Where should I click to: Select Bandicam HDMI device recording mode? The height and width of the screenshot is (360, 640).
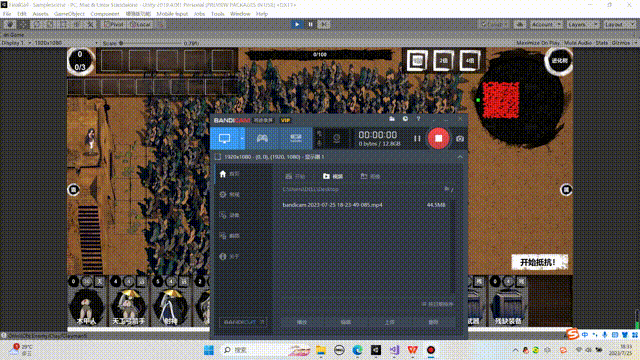[296, 138]
